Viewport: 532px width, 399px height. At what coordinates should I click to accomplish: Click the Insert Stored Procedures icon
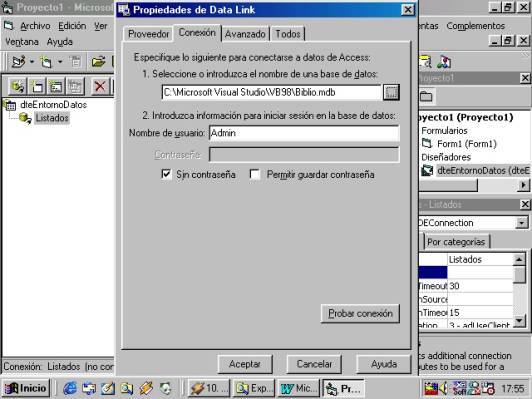click(x=56, y=87)
